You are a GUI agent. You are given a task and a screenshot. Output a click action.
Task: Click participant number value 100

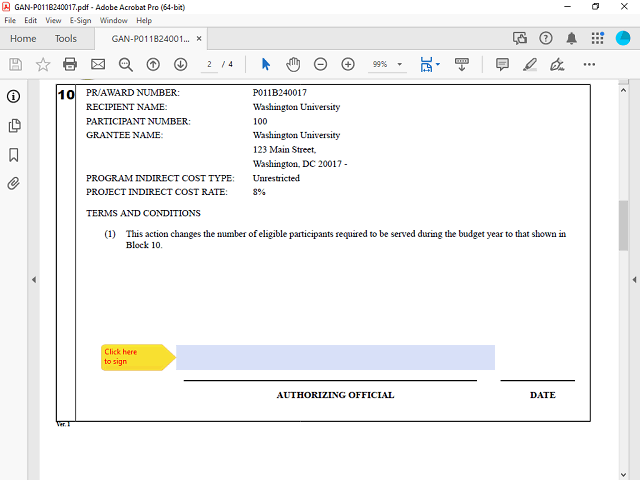click(x=260, y=121)
